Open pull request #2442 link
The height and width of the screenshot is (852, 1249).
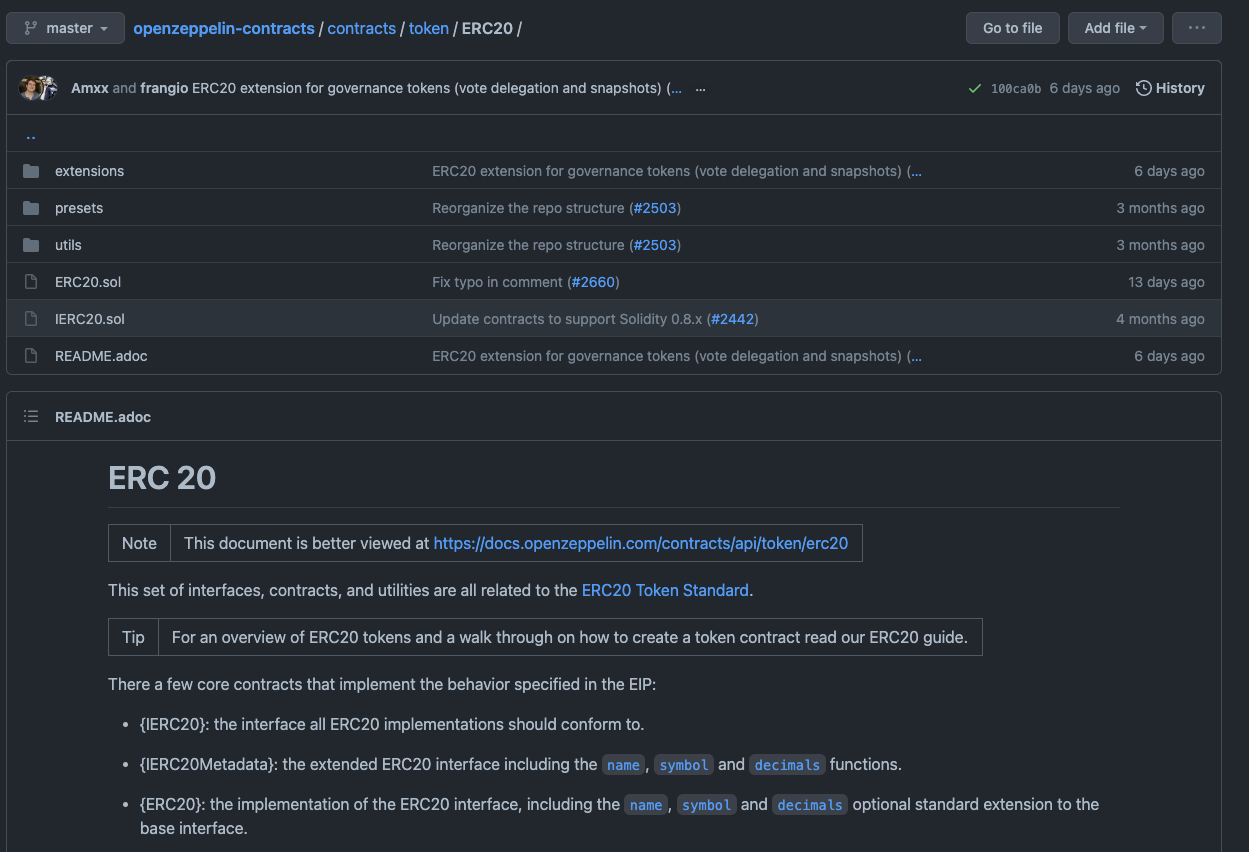click(732, 319)
